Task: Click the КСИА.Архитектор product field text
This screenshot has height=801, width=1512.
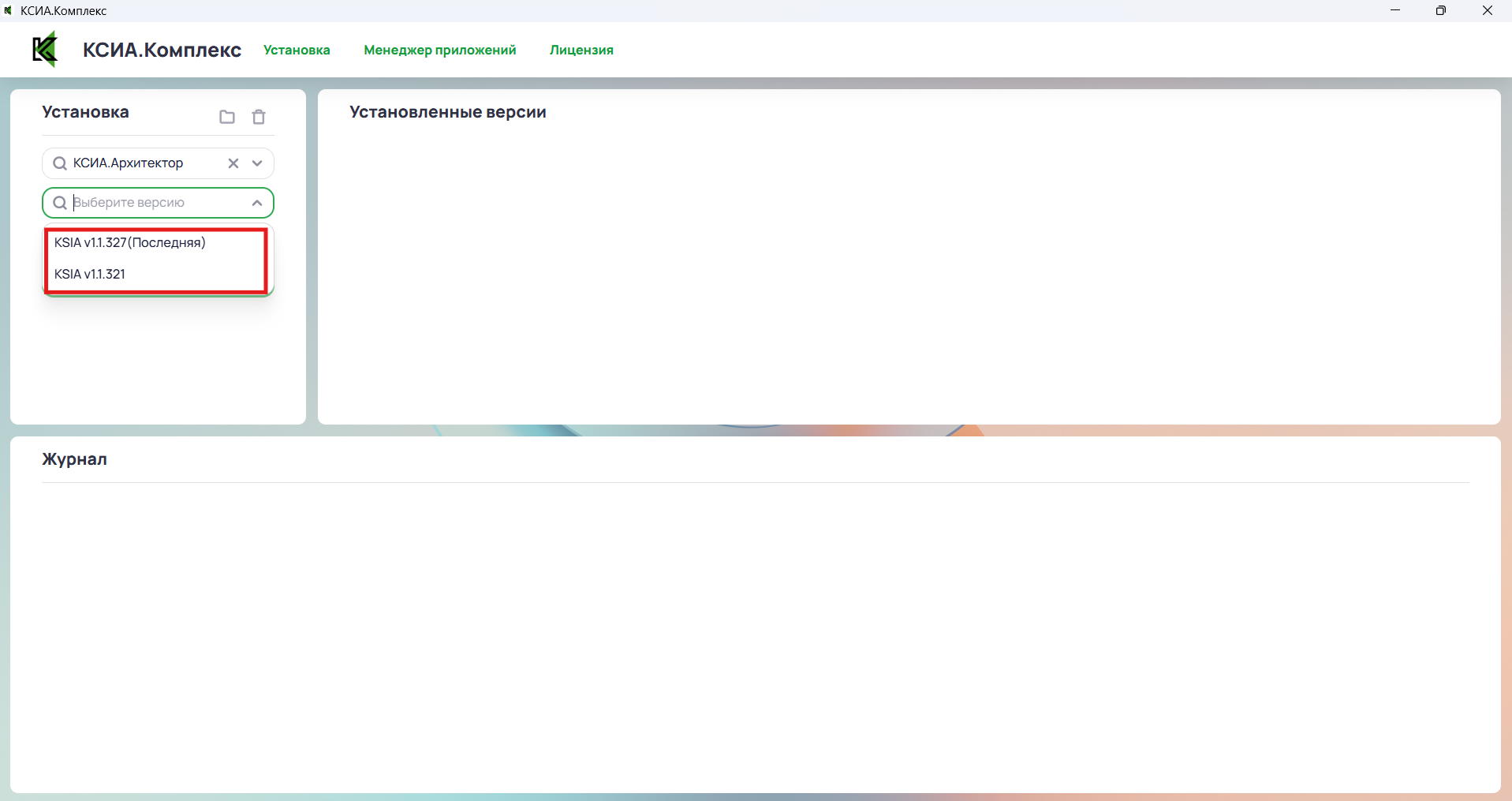Action: (129, 163)
